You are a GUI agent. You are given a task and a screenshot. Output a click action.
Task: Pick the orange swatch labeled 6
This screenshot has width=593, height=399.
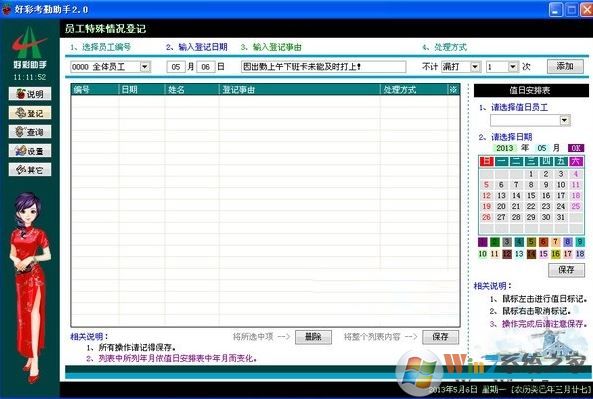[x=543, y=242]
